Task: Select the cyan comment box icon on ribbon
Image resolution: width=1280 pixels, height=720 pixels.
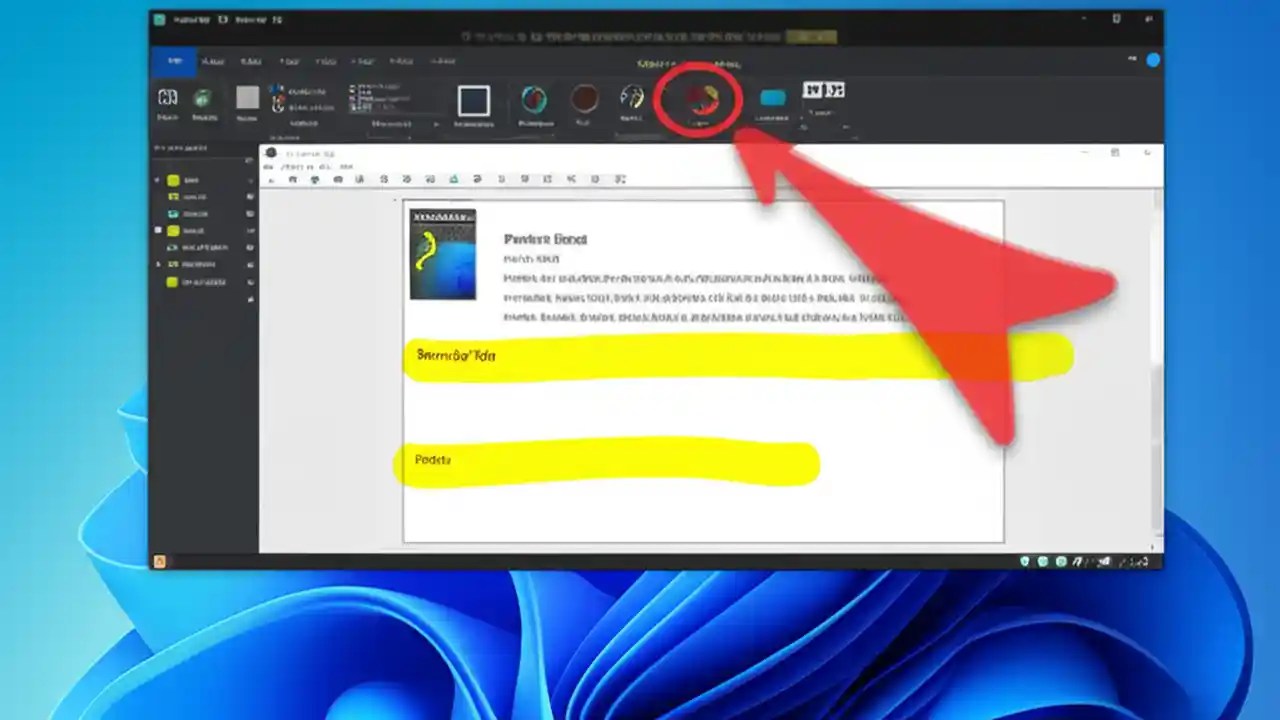Action: [x=771, y=98]
